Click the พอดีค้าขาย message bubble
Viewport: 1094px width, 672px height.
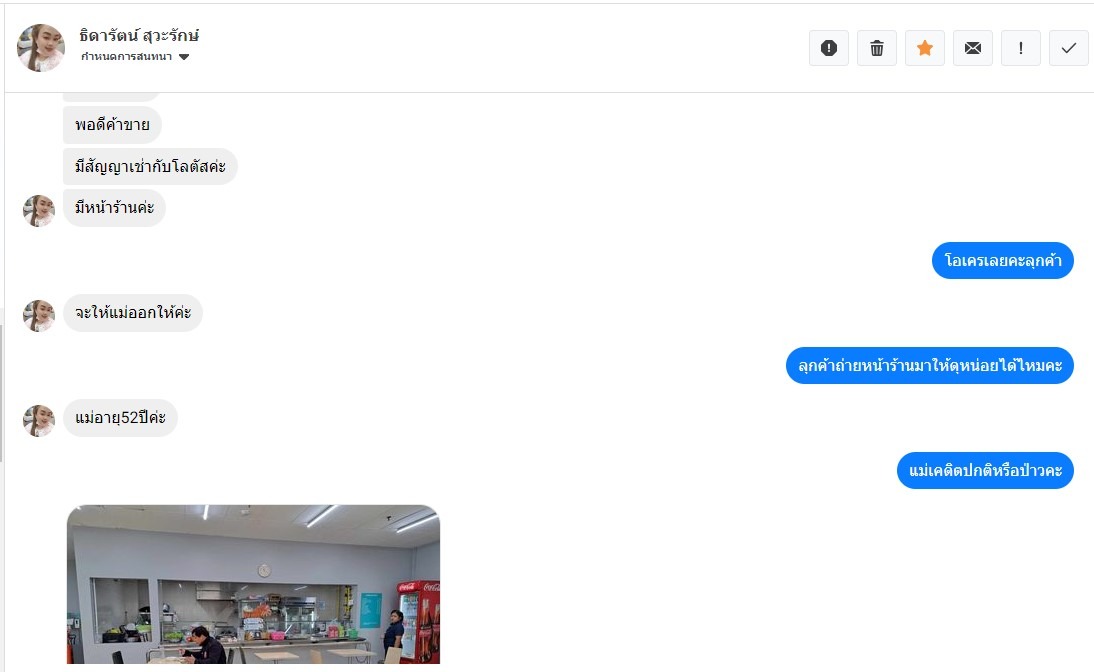click(112, 125)
